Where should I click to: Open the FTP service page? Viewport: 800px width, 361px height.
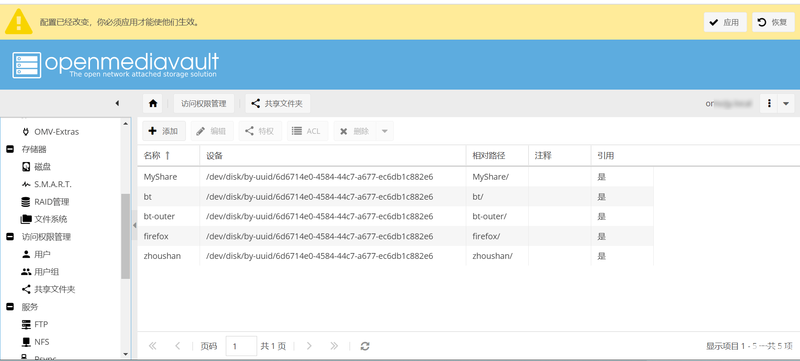[35, 324]
